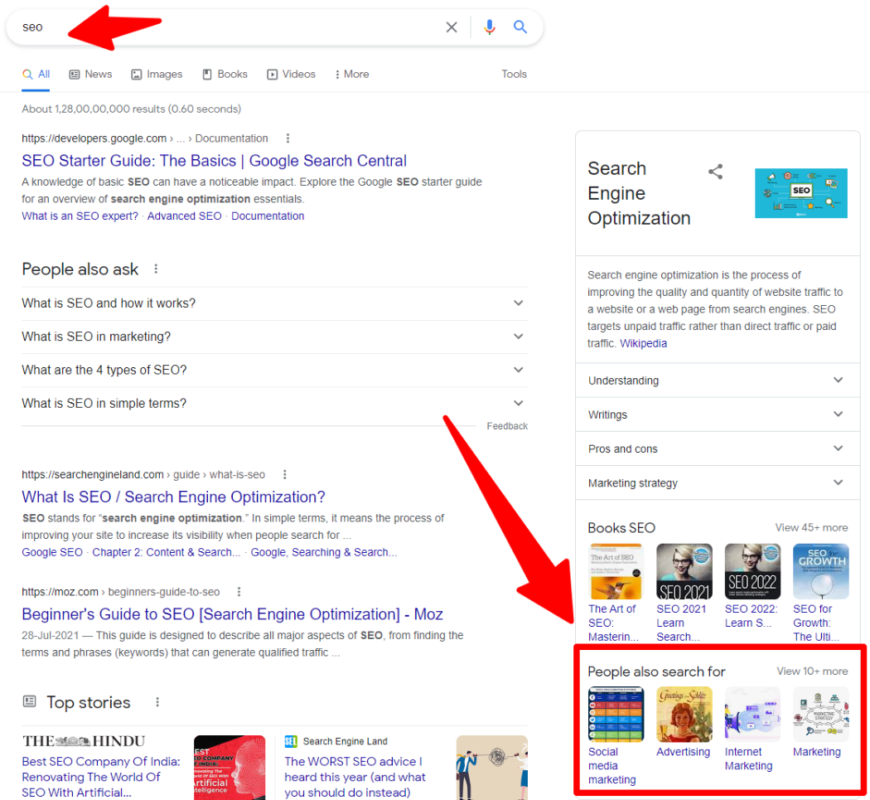Open 'The WORST SEO advice' Search Engine Land story

pos(355,777)
